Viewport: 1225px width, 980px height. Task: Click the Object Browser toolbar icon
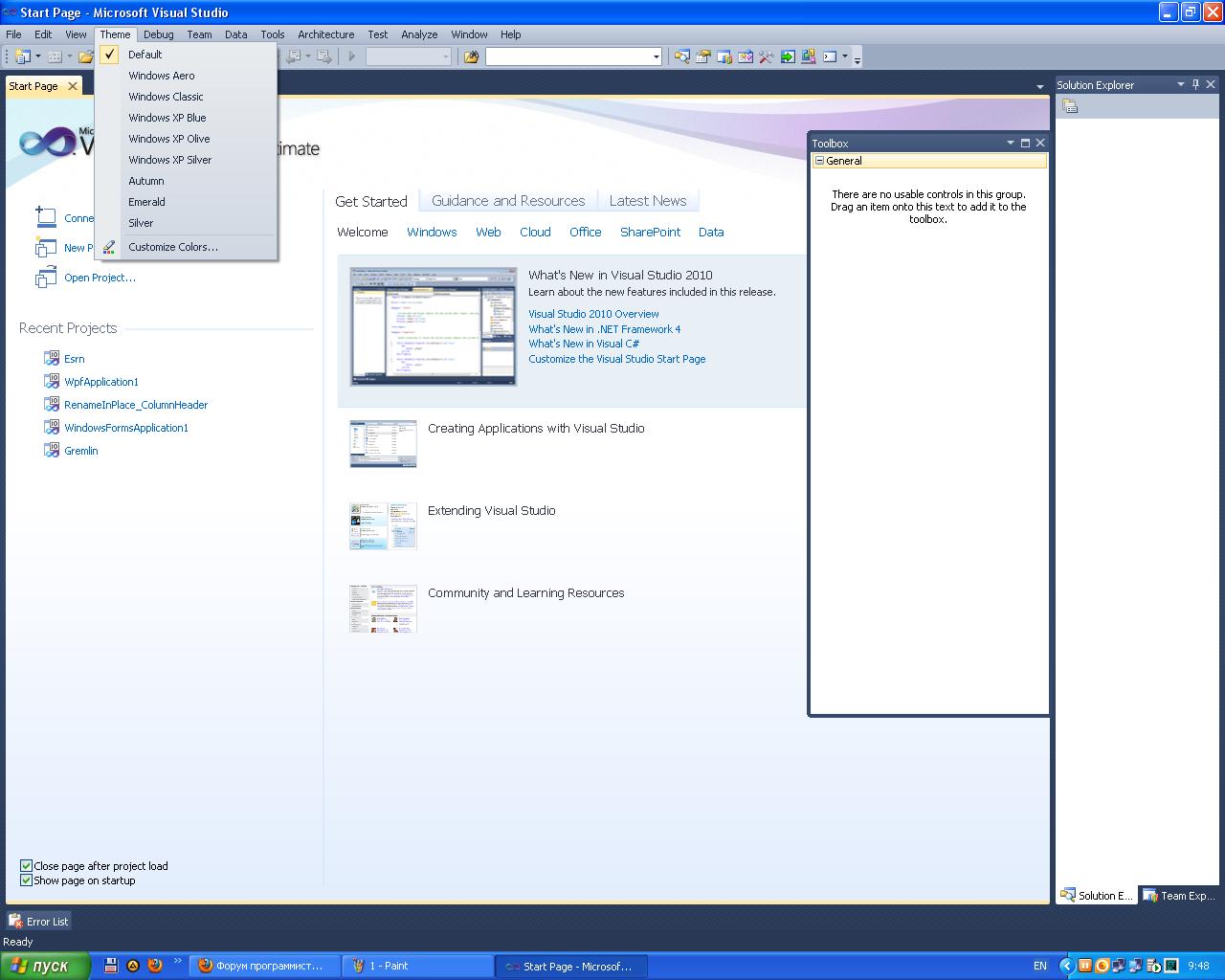[746, 56]
